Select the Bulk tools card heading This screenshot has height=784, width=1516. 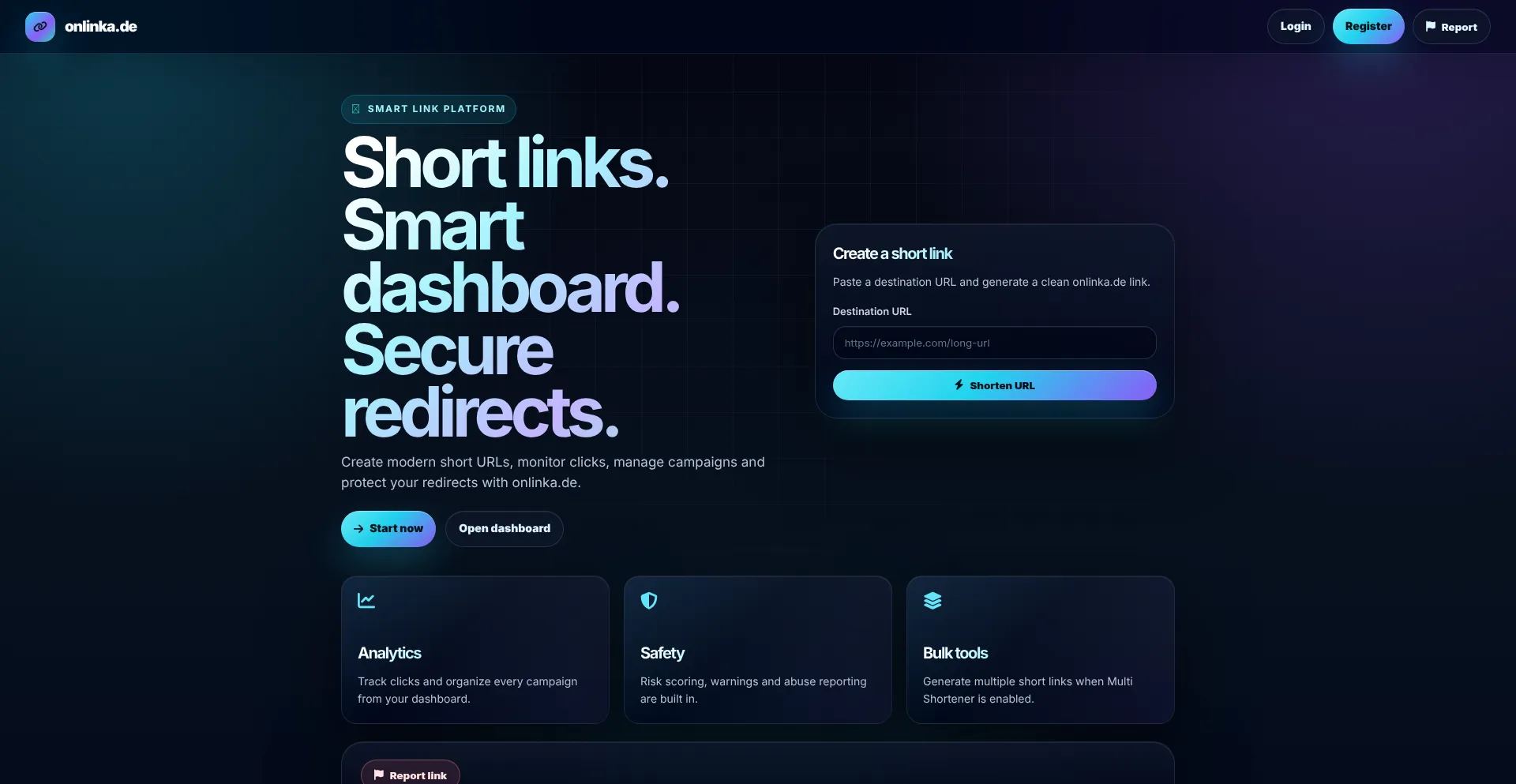tap(955, 653)
